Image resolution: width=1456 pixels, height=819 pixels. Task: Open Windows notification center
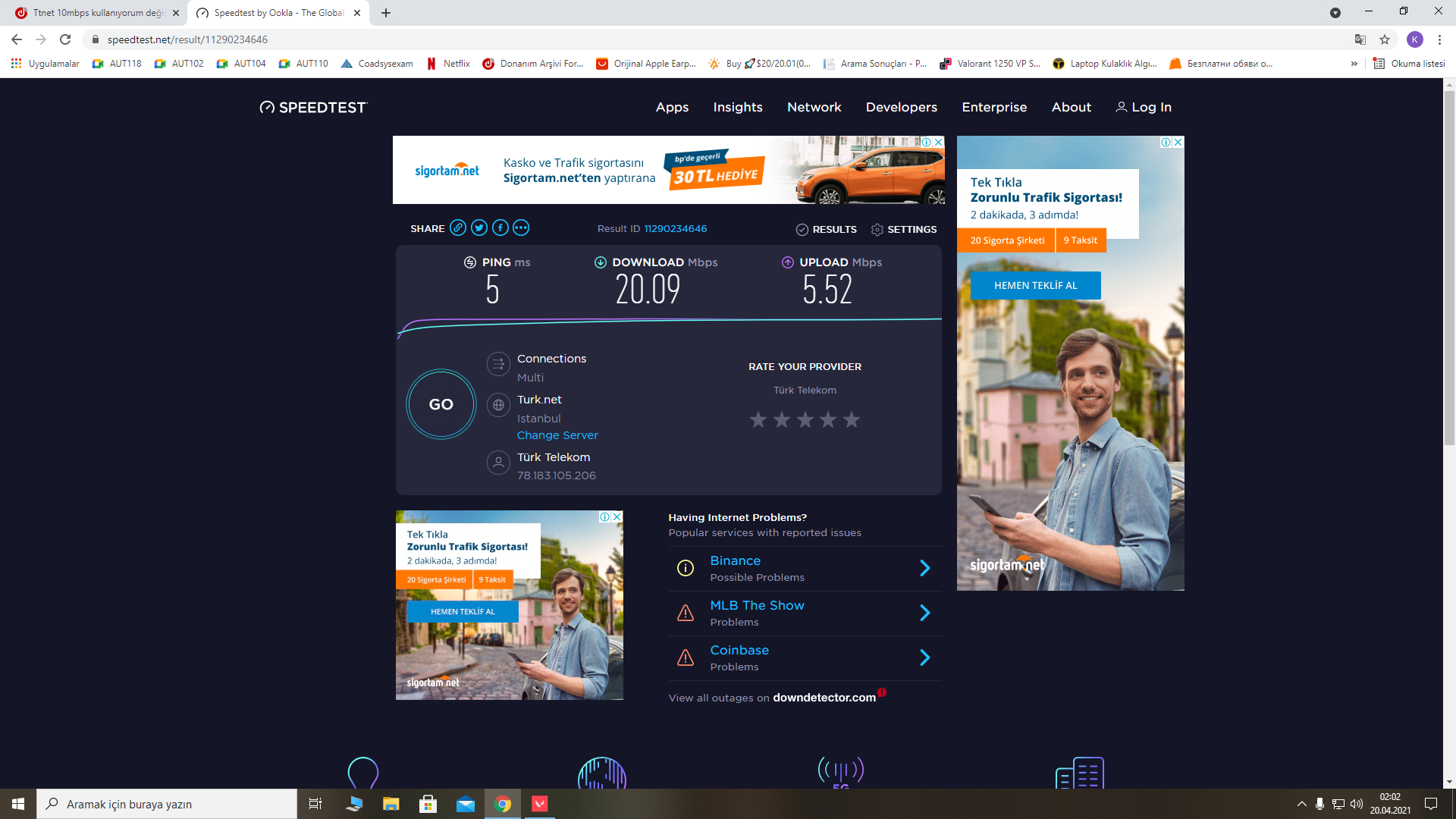tap(1431, 804)
